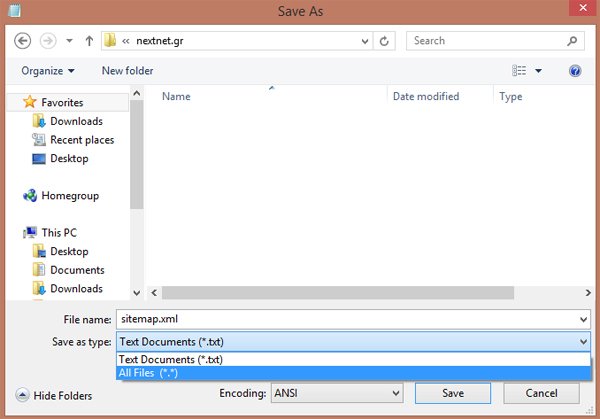Click the folder icon in address bar

pos(110,40)
